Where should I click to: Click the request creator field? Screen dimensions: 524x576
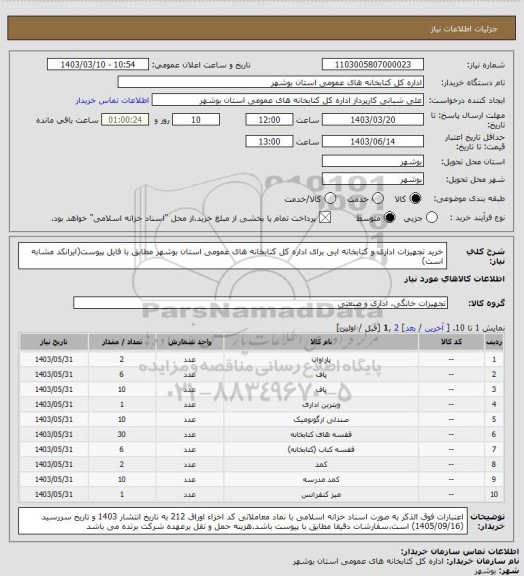[x=288, y=100]
